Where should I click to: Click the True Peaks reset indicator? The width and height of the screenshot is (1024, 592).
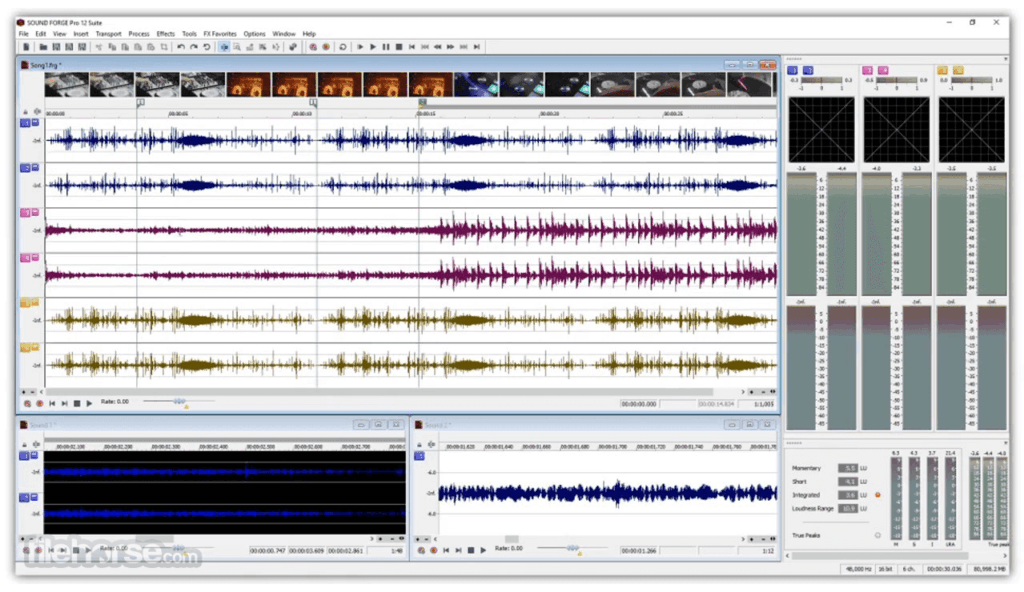pos(877,535)
